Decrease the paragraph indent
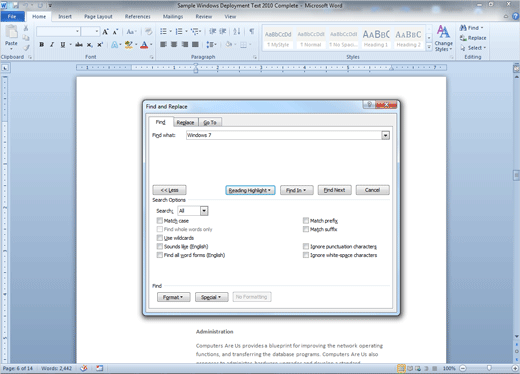The width and height of the screenshot is (520, 374). [x=213, y=32]
